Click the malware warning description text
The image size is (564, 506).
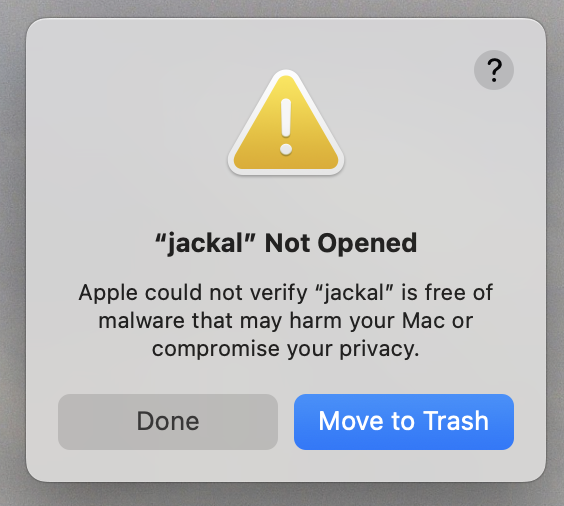click(286, 320)
